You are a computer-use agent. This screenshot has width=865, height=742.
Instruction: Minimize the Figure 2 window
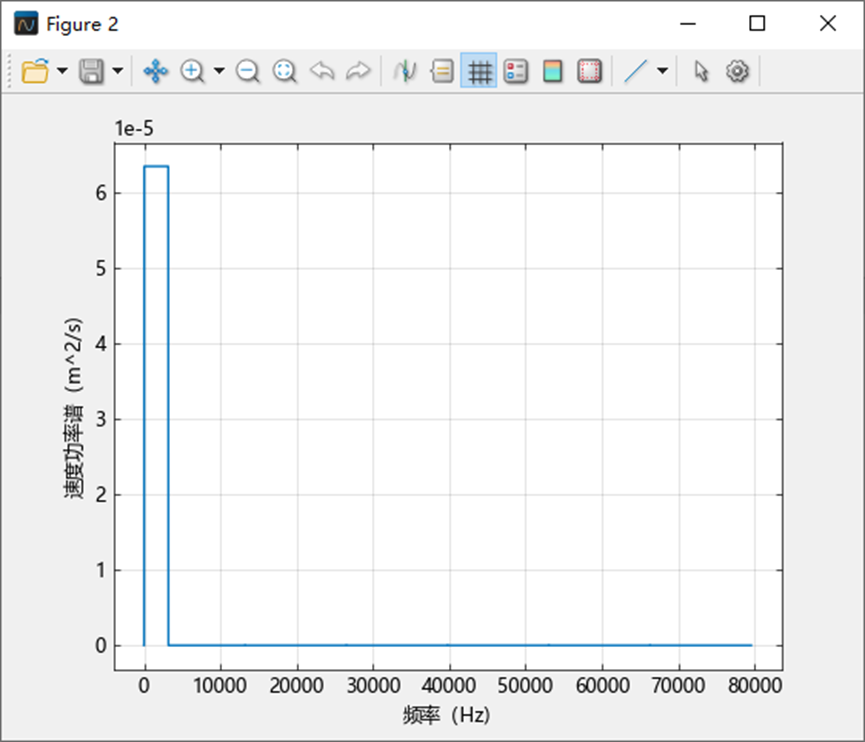(x=688, y=24)
